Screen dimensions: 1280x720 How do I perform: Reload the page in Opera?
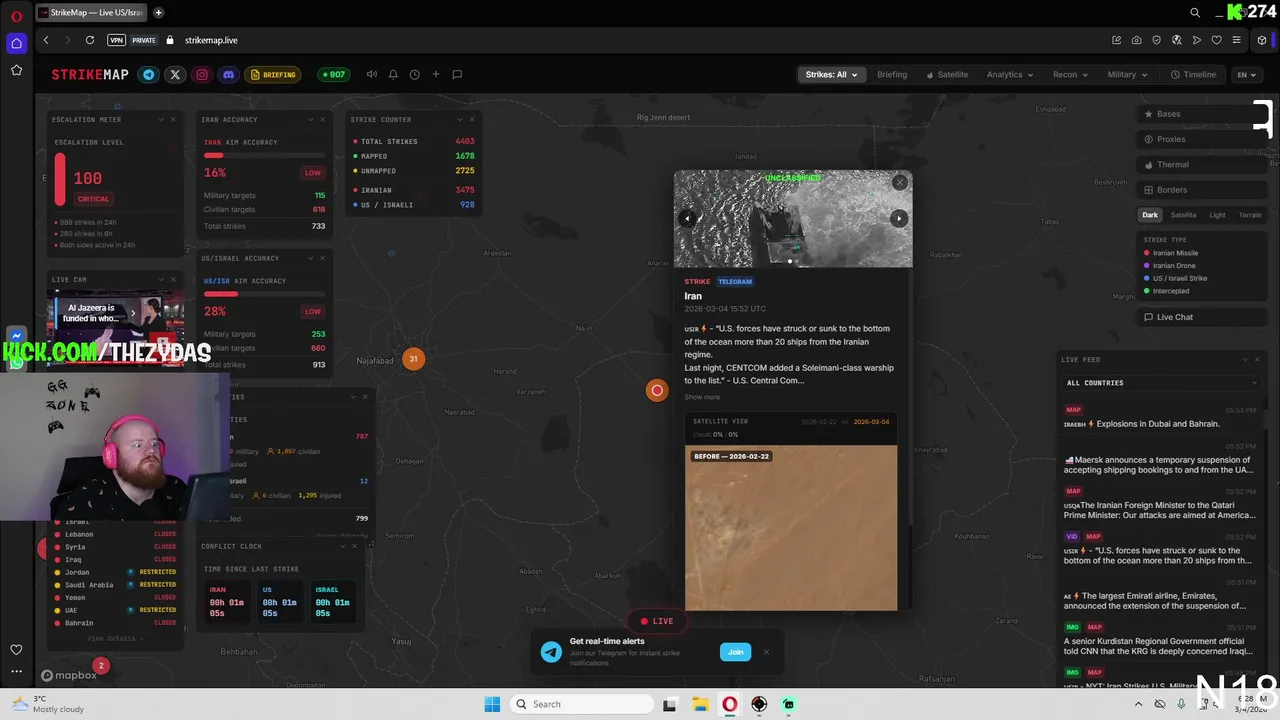click(x=90, y=40)
